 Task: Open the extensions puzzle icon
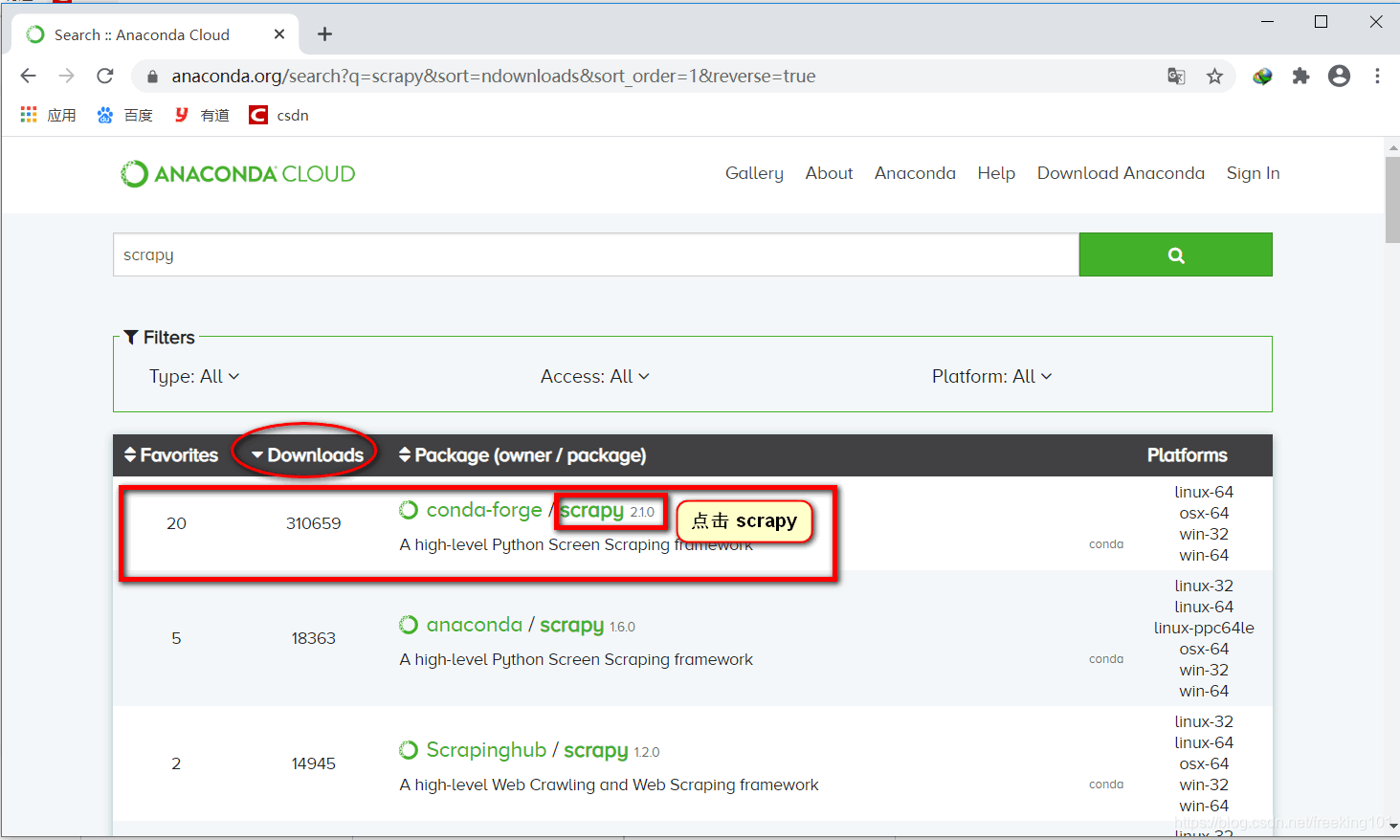(x=1300, y=77)
